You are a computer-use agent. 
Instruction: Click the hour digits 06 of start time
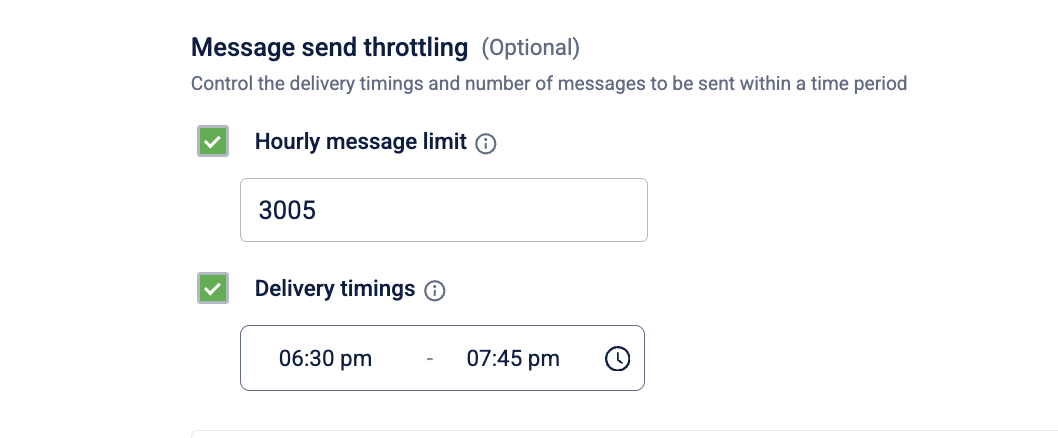(289, 358)
